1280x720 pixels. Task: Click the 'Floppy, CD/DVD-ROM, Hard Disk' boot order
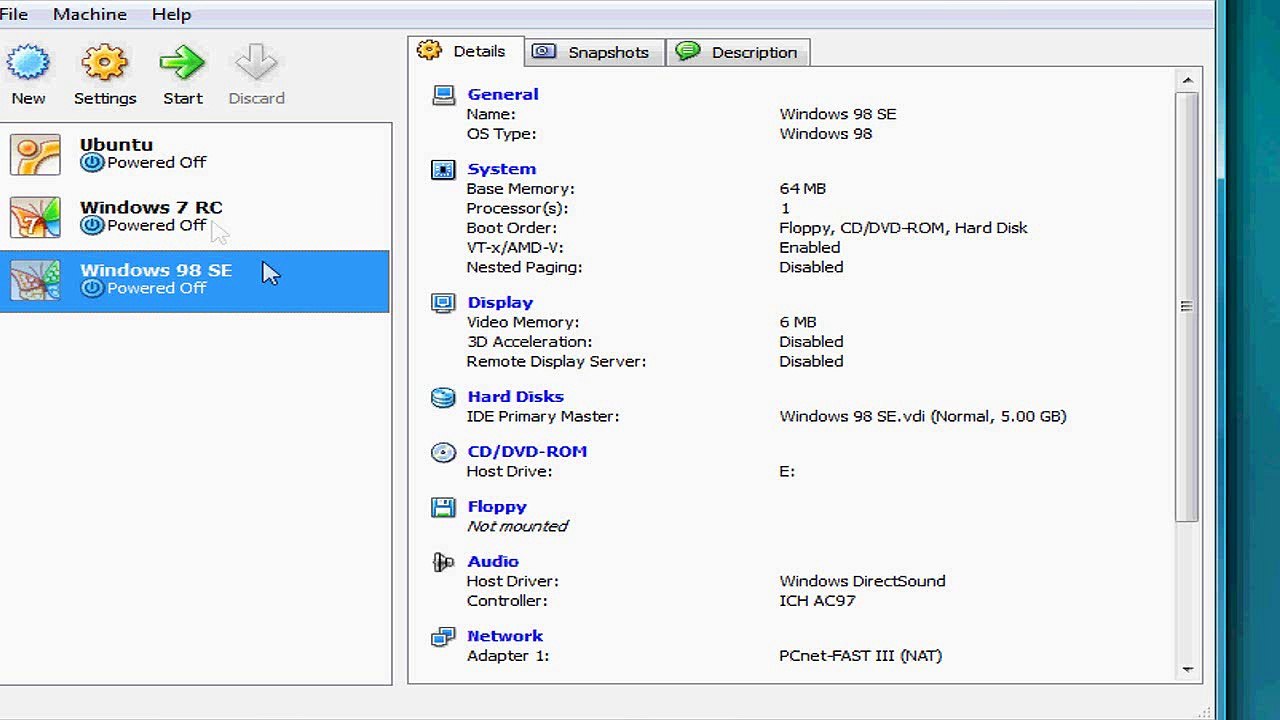pos(903,228)
